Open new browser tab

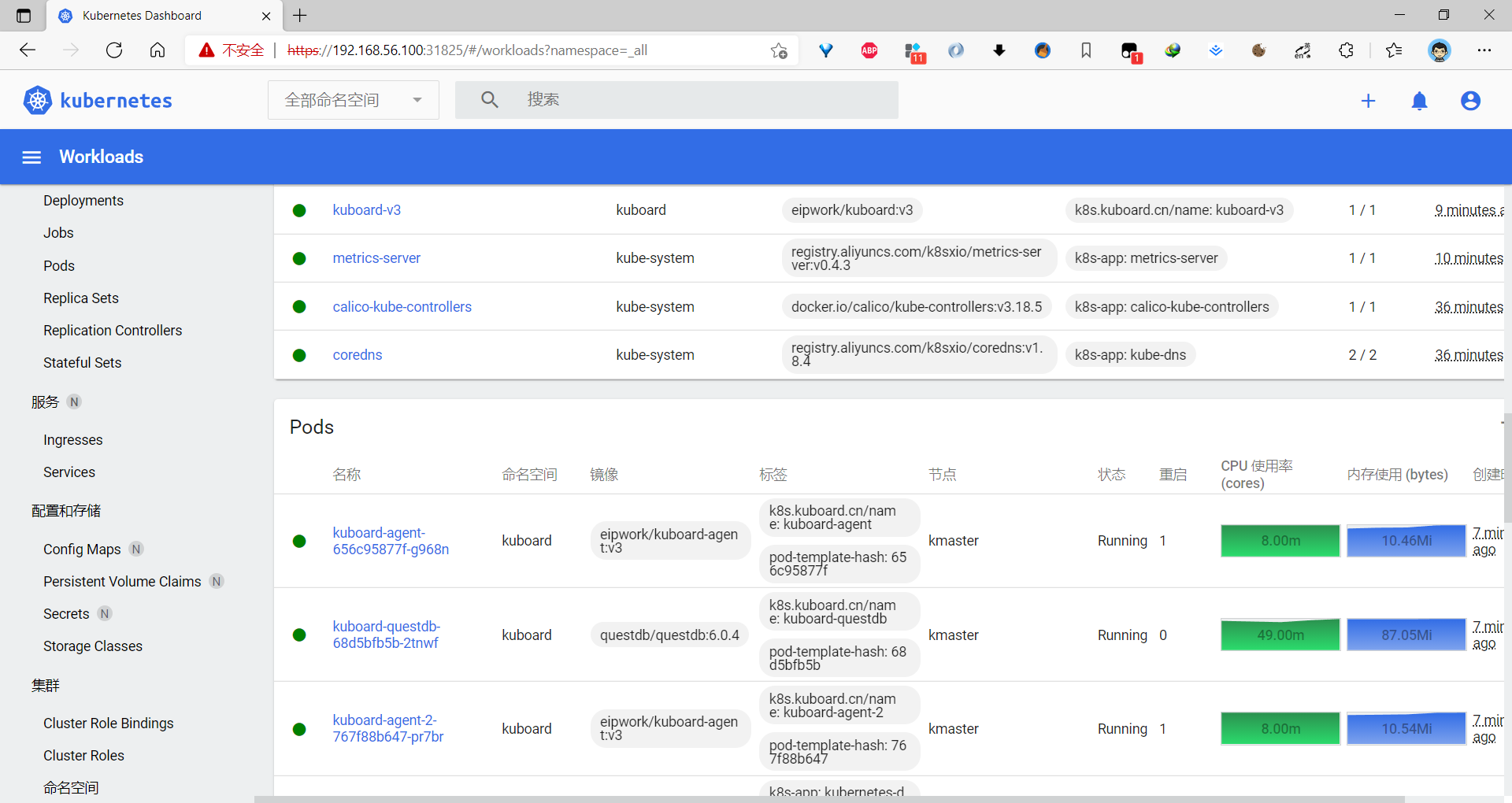pos(300,15)
